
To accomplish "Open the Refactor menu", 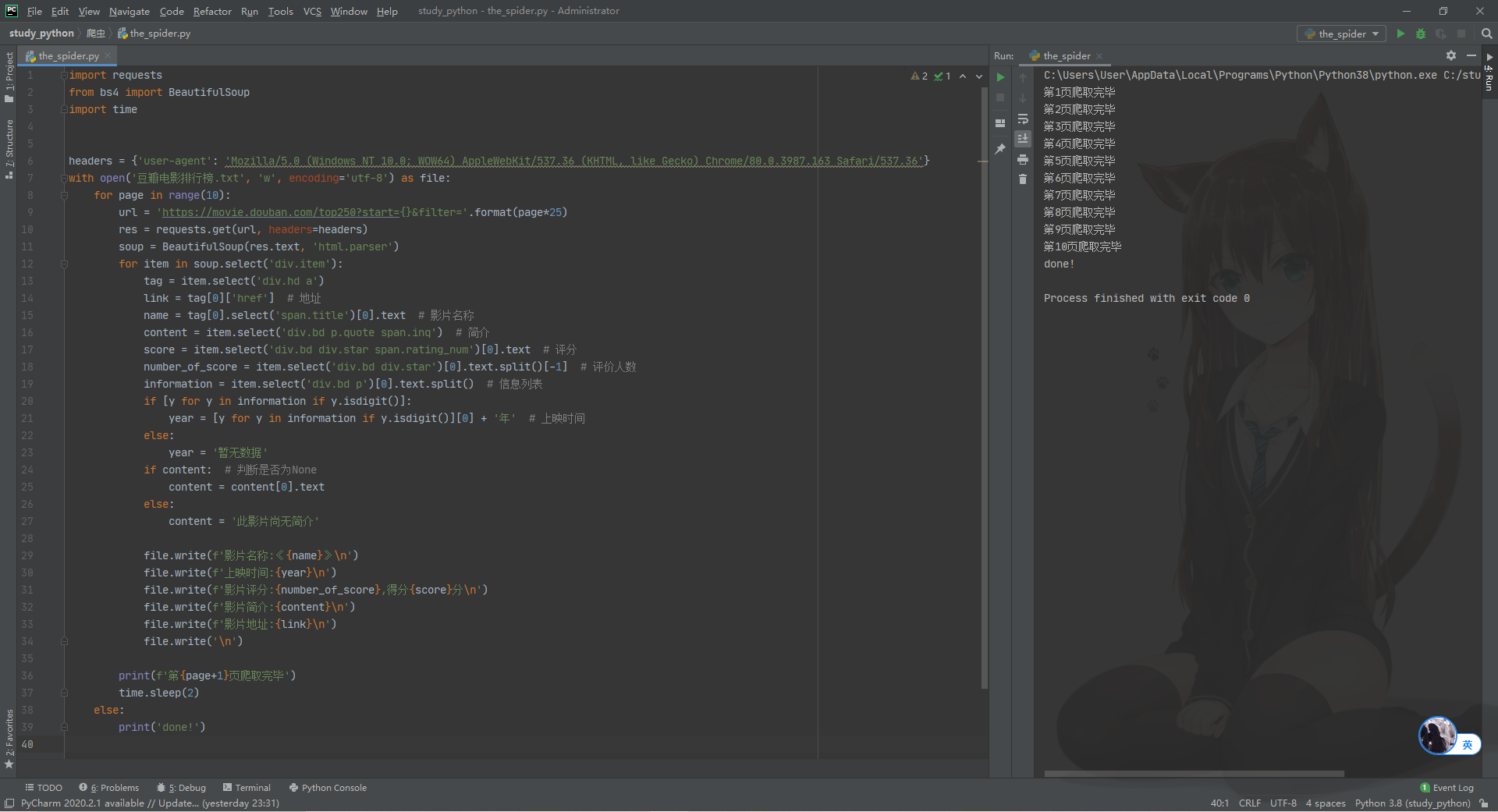I will 212,11.
